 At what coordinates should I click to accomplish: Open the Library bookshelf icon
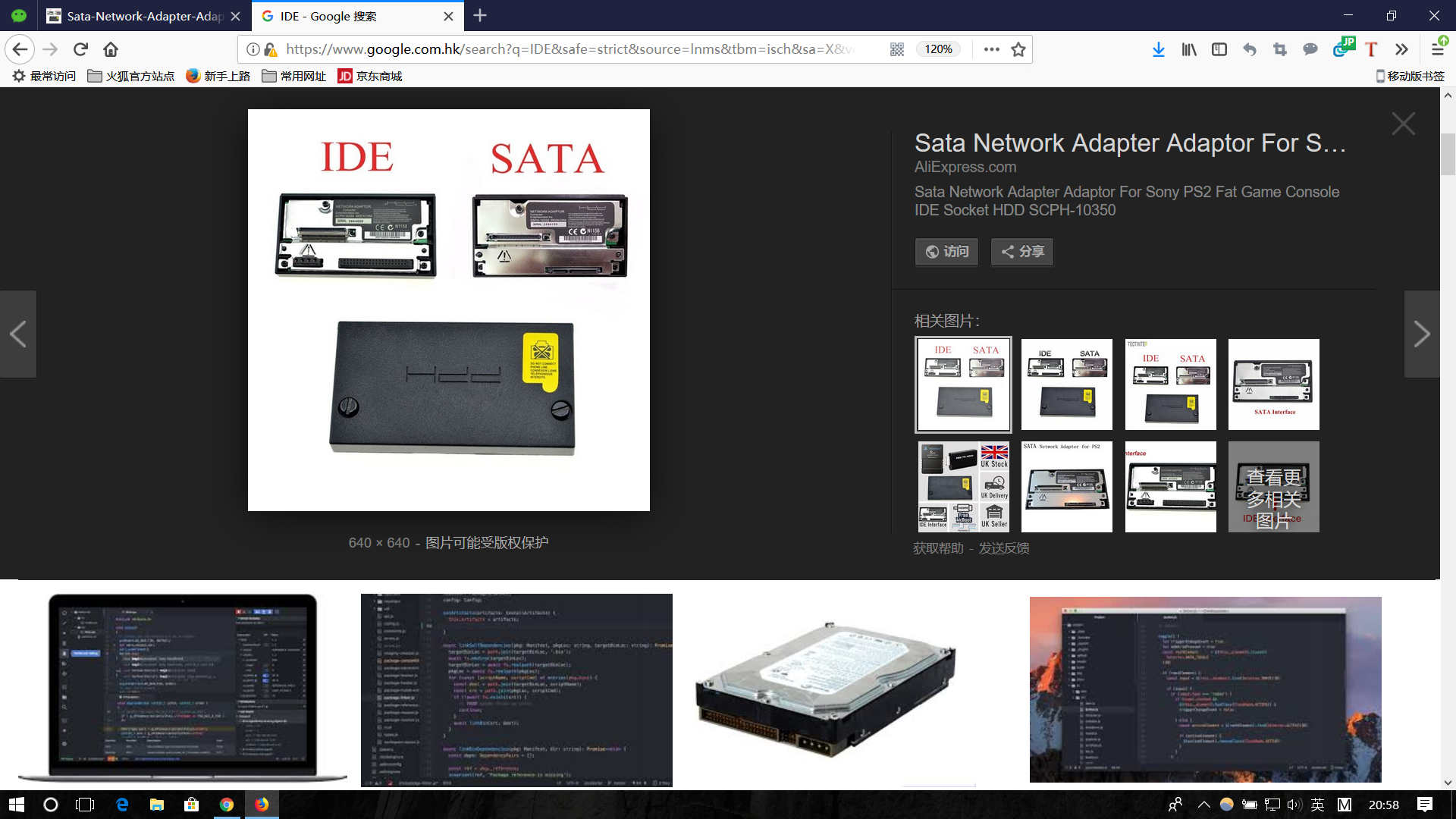[x=1188, y=49]
